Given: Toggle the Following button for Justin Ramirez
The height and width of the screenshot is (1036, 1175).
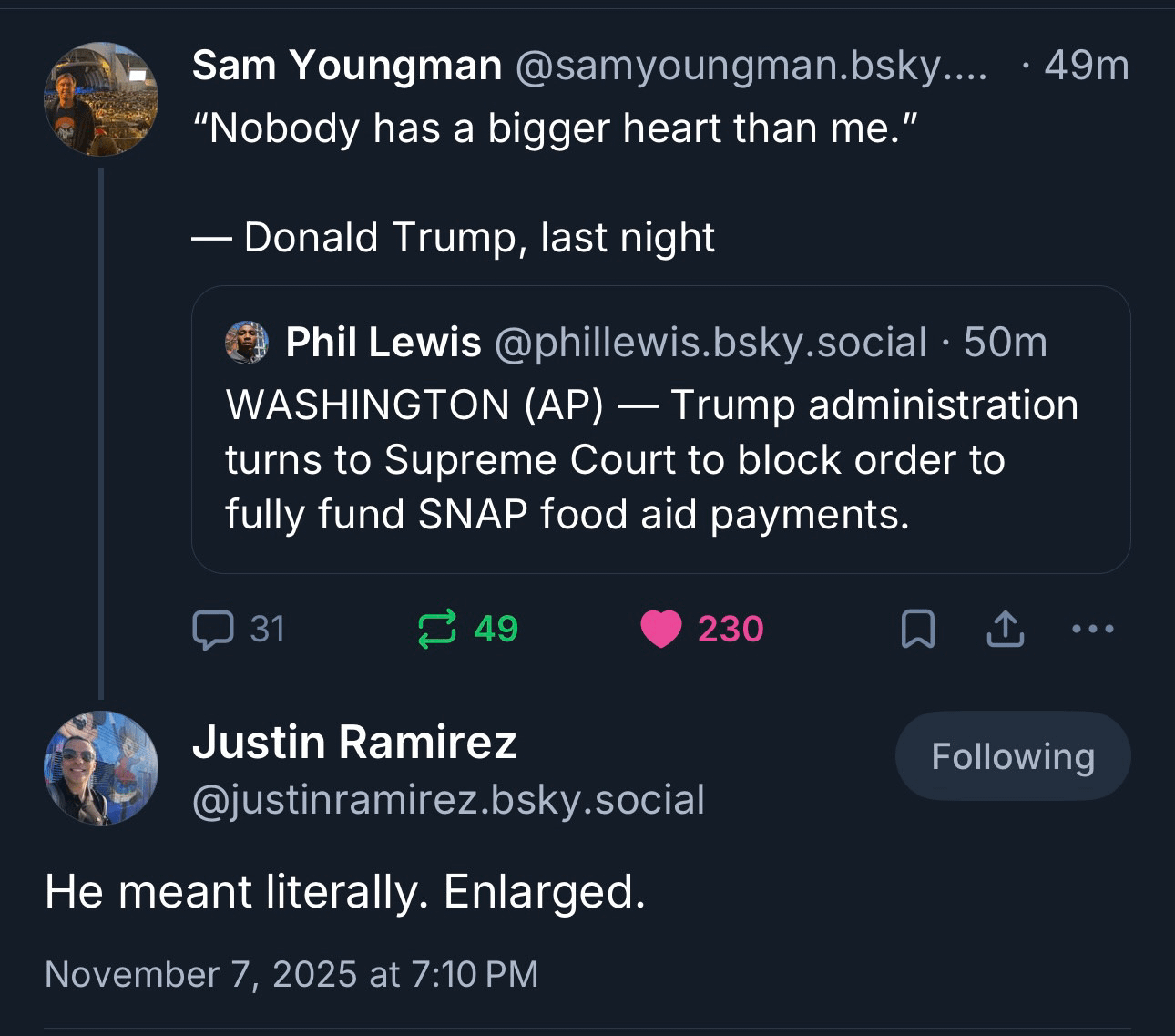Looking at the screenshot, I should point(1012,756).
